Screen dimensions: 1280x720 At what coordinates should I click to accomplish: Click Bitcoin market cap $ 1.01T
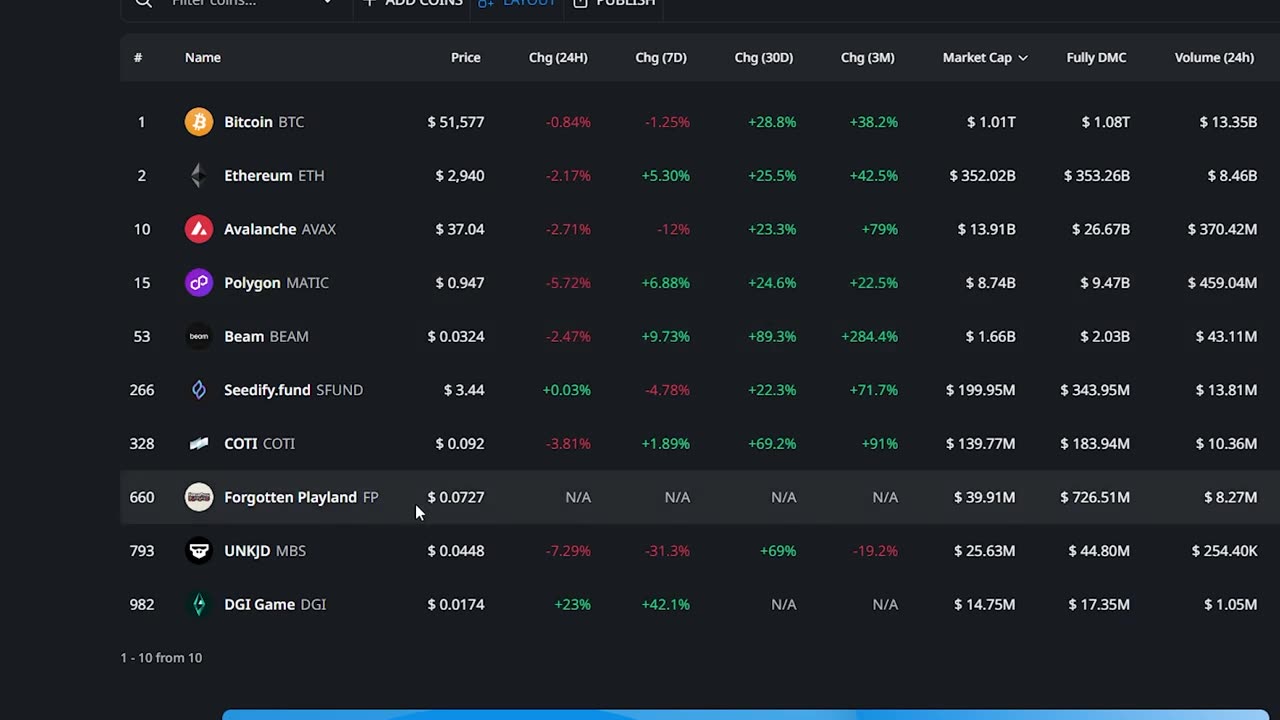point(991,122)
